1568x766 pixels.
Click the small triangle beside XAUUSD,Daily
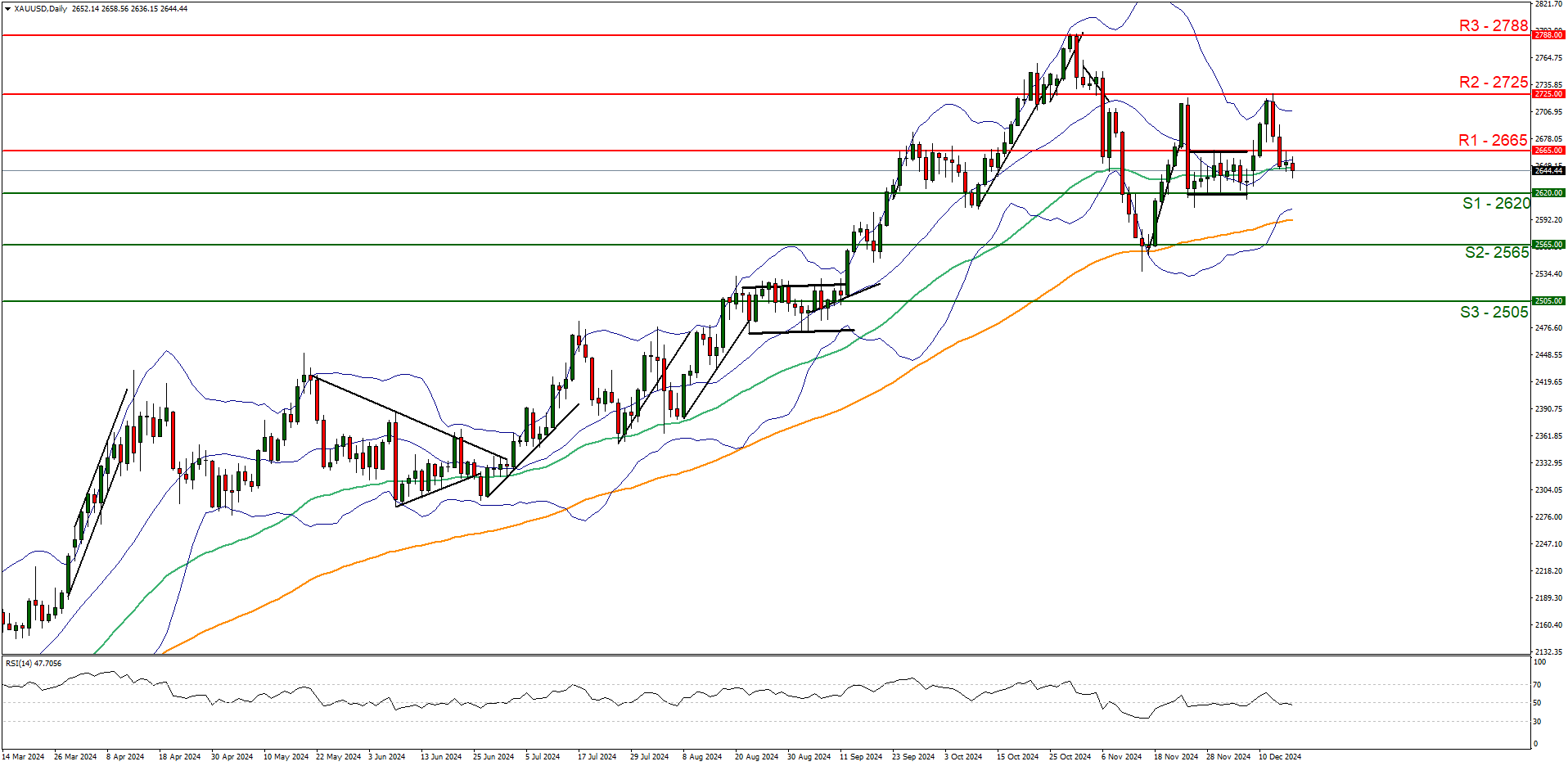(x=7, y=9)
